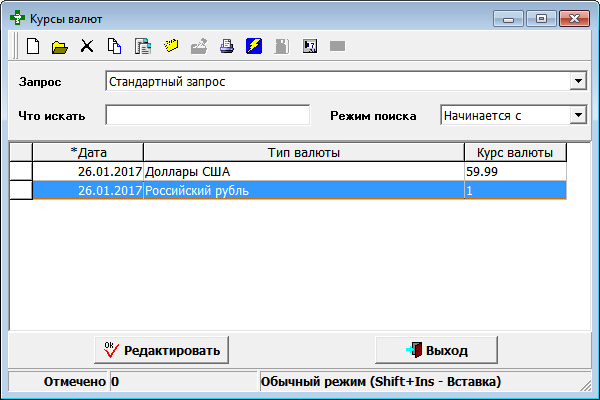Click the Обычный режим status bar text
This screenshot has height=400, width=600.
381,381
